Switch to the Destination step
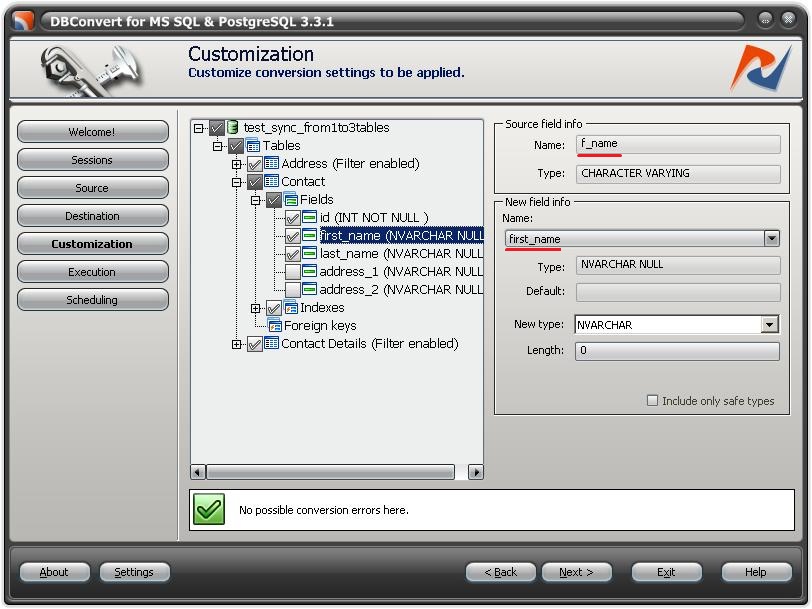 (x=92, y=215)
